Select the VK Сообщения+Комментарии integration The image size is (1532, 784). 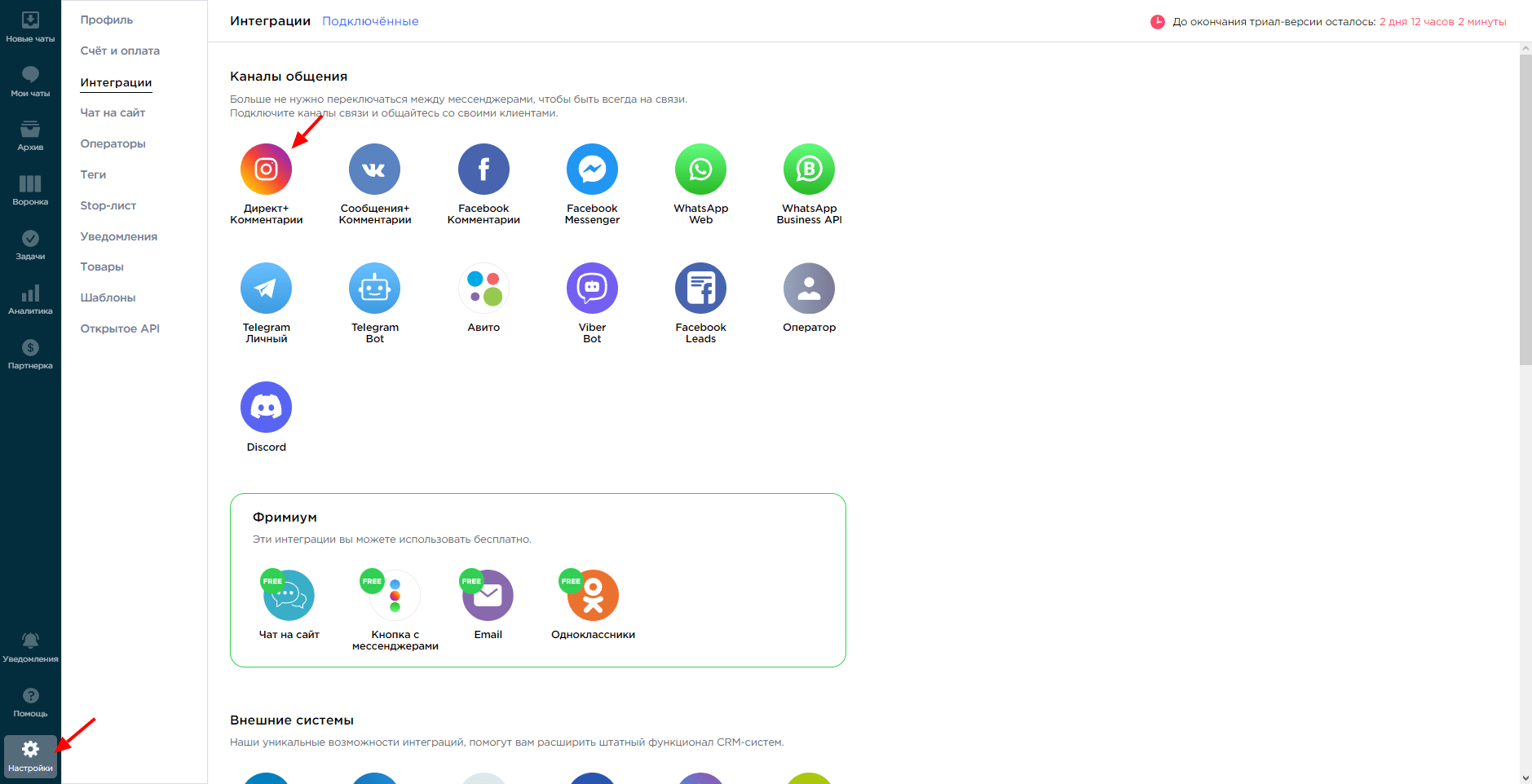[x=374, y=170]
